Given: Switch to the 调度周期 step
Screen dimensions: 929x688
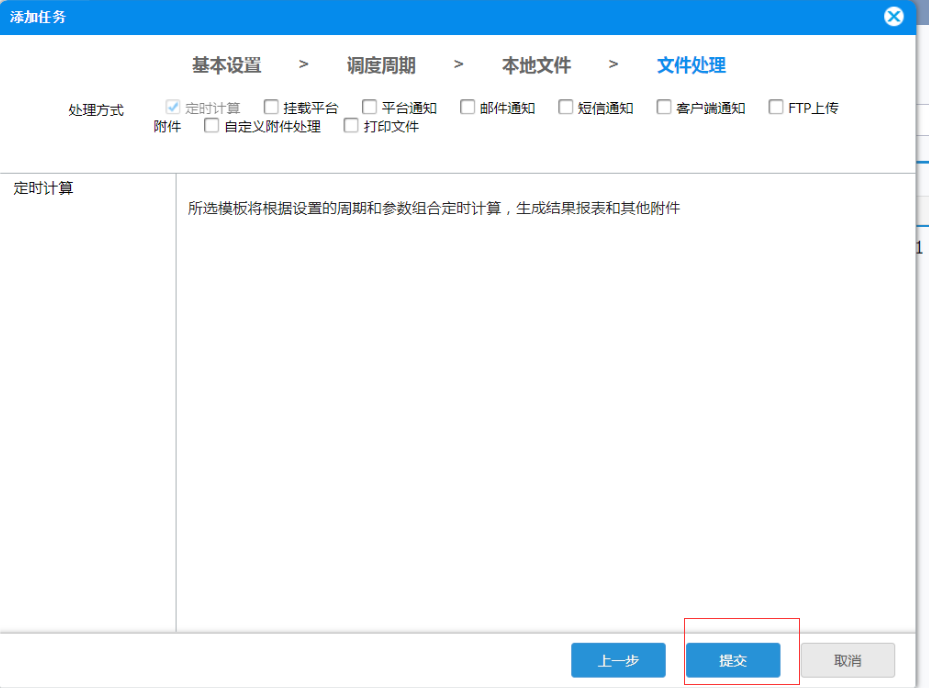Looking at the screenshot, I should click(381, 65).
